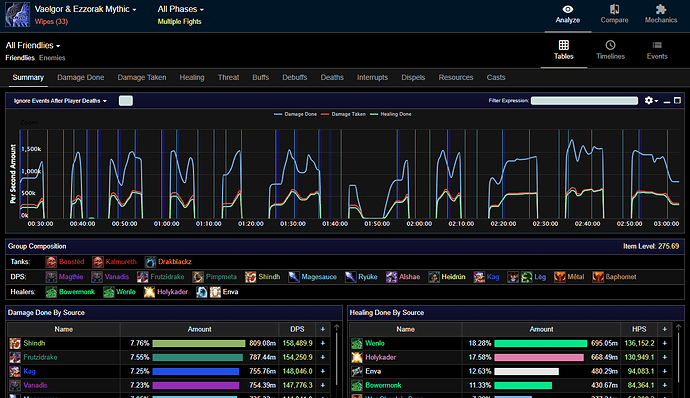Image resolution: width=690 pixels, height=398 pixels.
Task: Toggle Damage Done series in chart legend
Action: (x=295, y=114)
